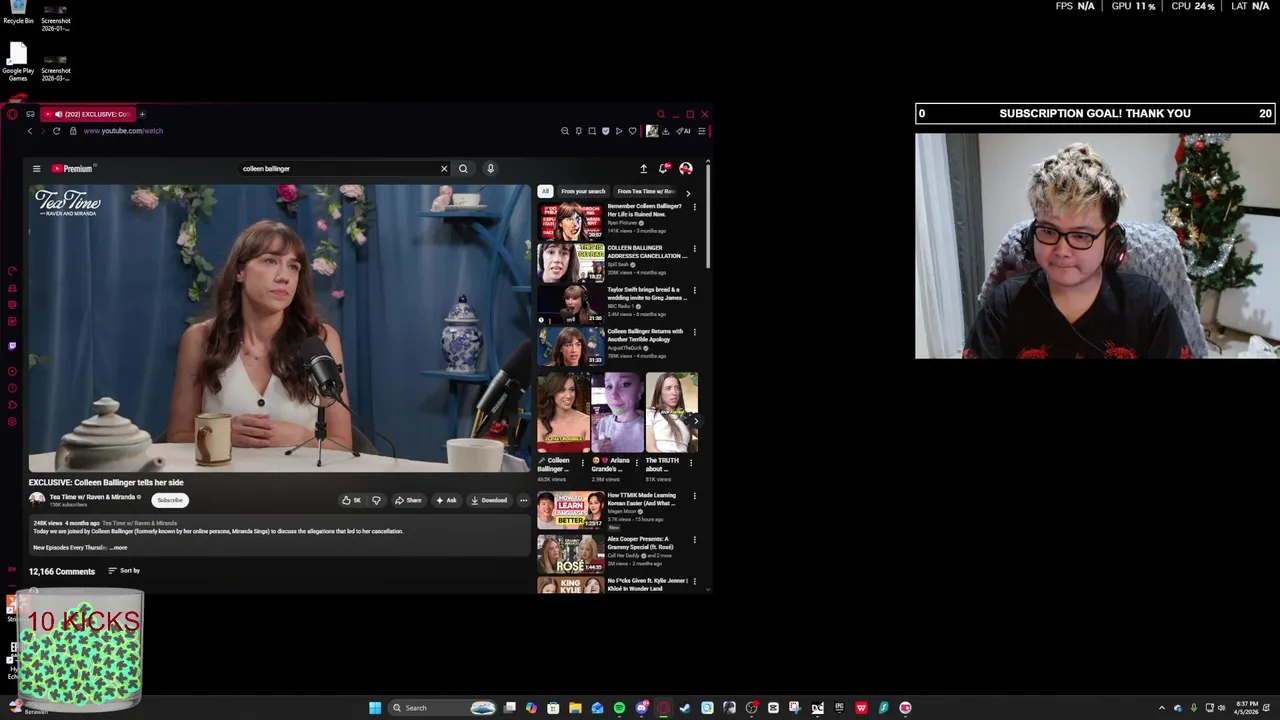Open the Sort by comments dropdown
1280x720 pixels.
[x=124, y=571]
